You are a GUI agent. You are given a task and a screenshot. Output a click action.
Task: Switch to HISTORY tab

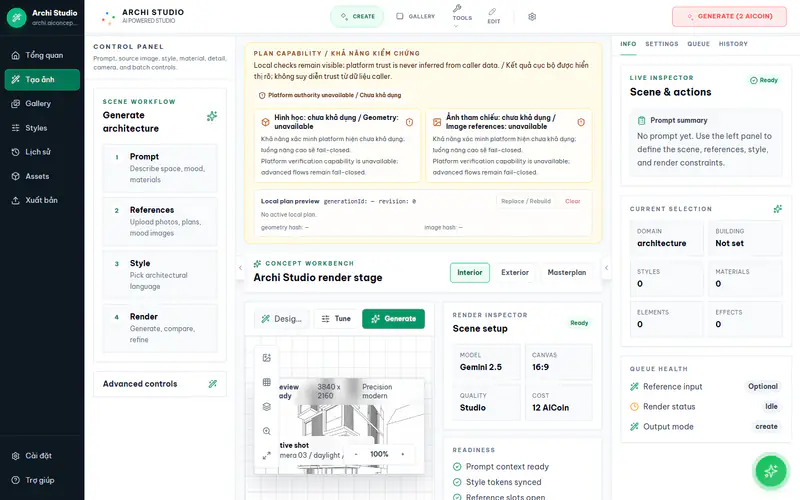733,44
